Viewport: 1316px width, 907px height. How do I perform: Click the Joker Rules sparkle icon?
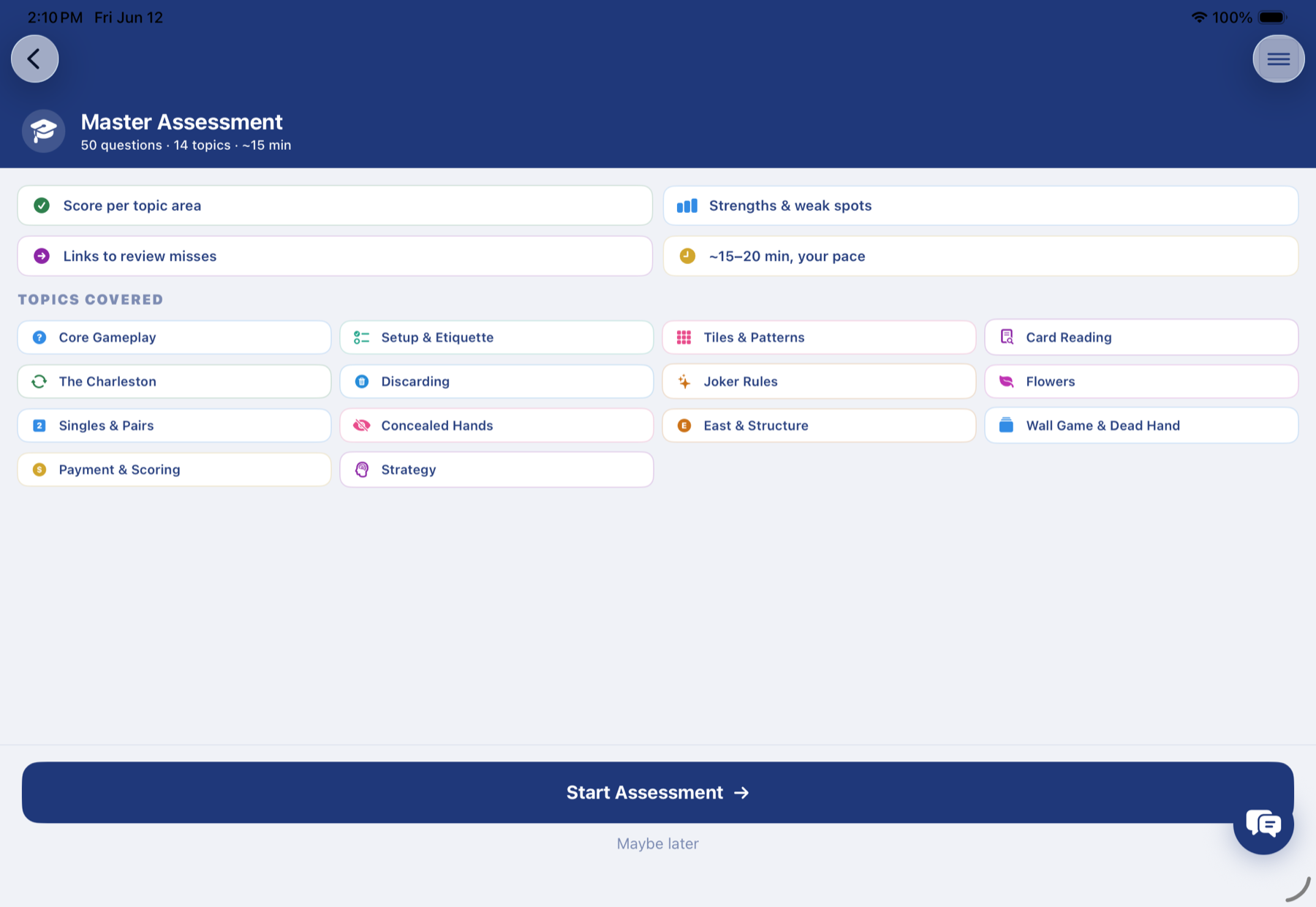pos(684,381)
